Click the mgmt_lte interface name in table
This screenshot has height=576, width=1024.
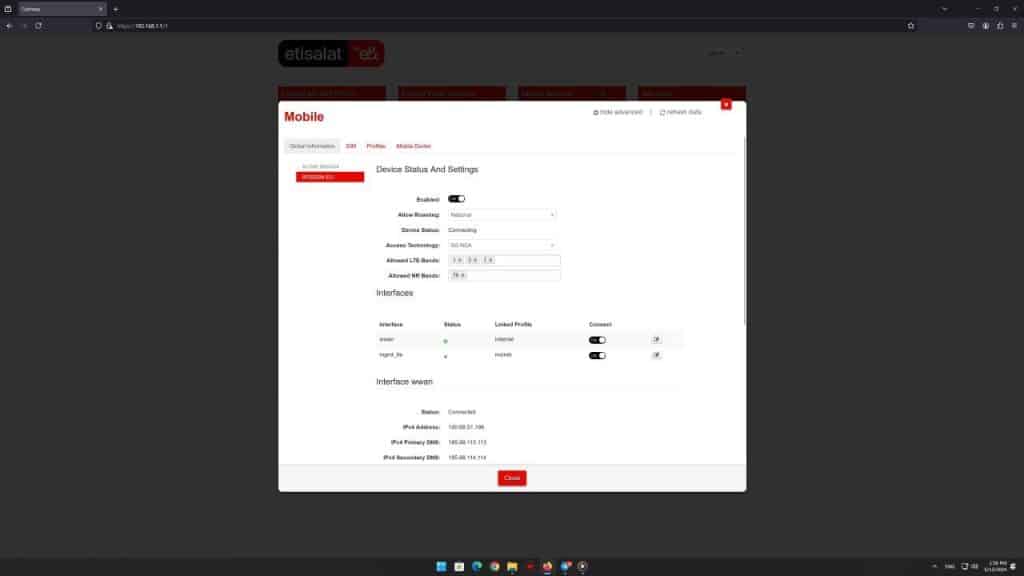[x=391, y=355]
